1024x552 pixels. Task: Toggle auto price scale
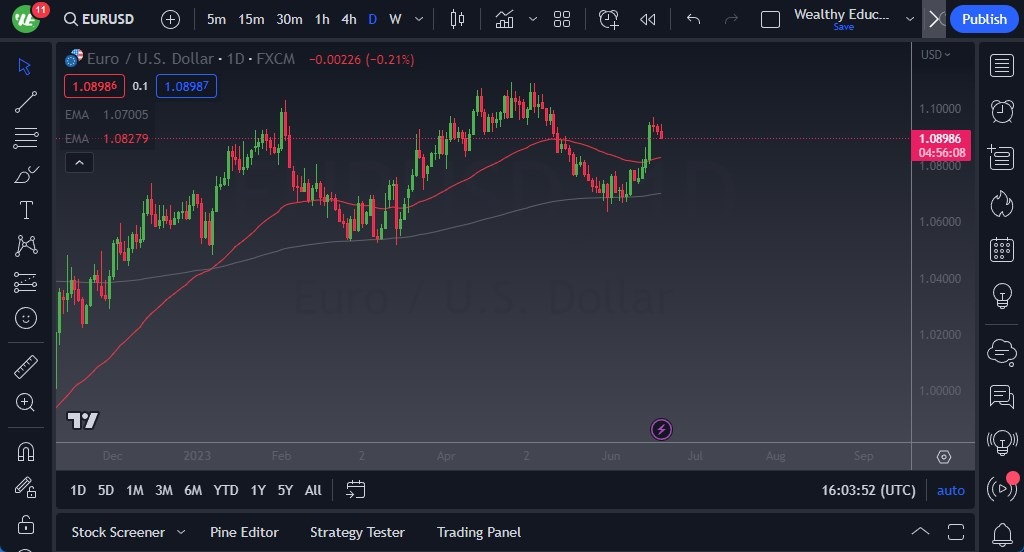click(950, 490)
